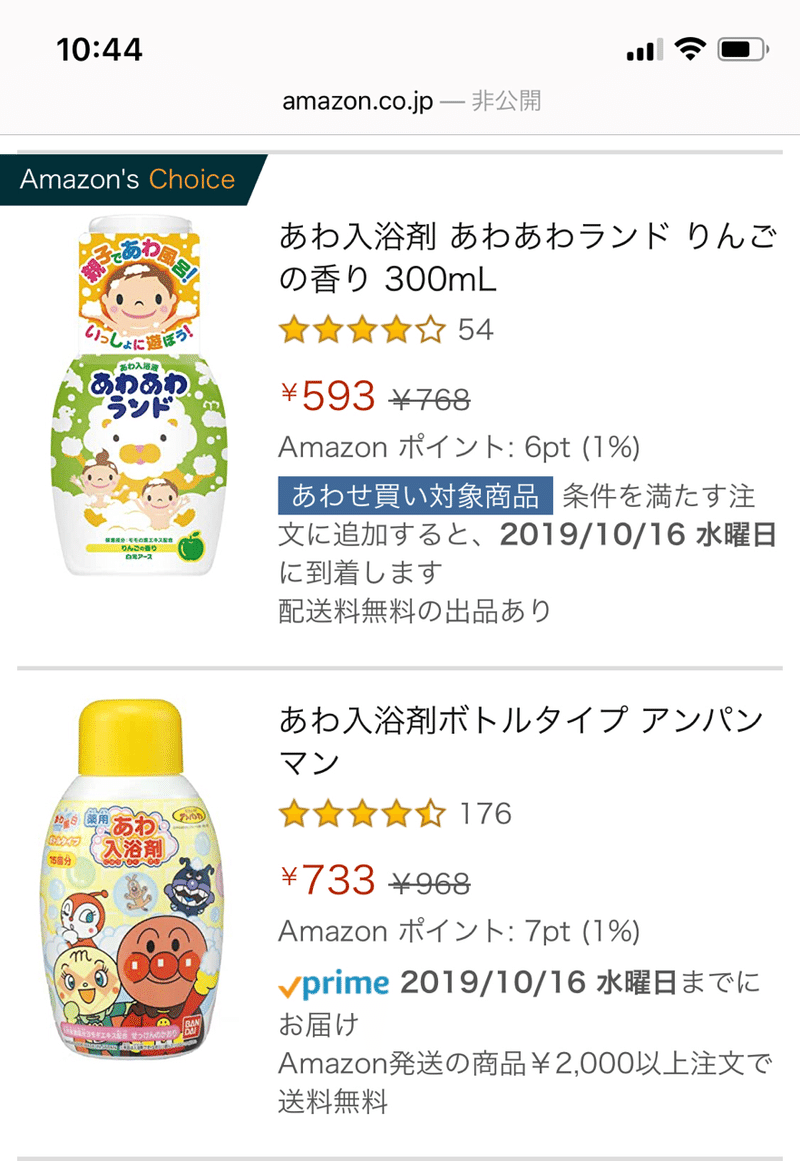Tap the 10:44 clock in status bar
The height and width of the screenshot is (1161, 800).
tap(100, 48)
